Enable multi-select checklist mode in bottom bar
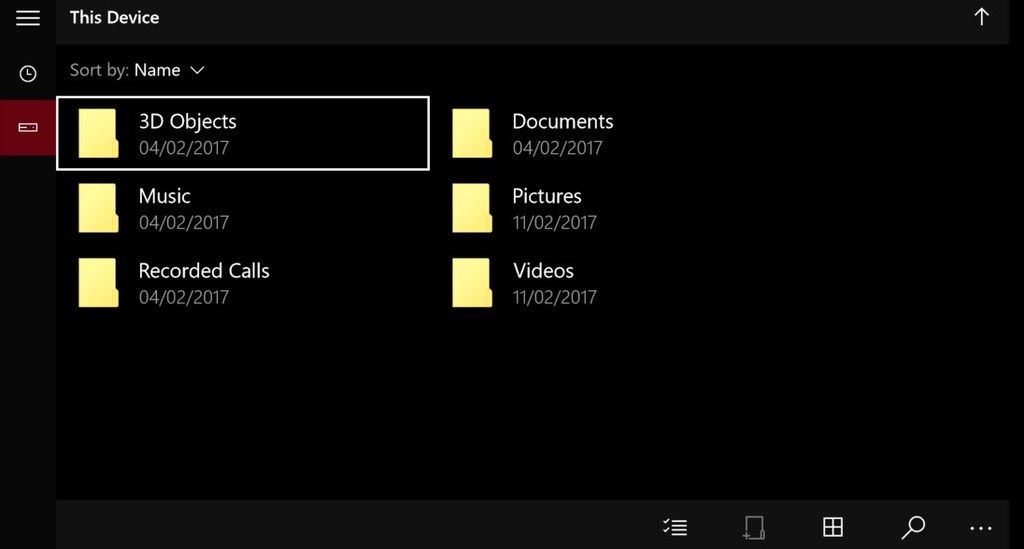 coord(675,527)
